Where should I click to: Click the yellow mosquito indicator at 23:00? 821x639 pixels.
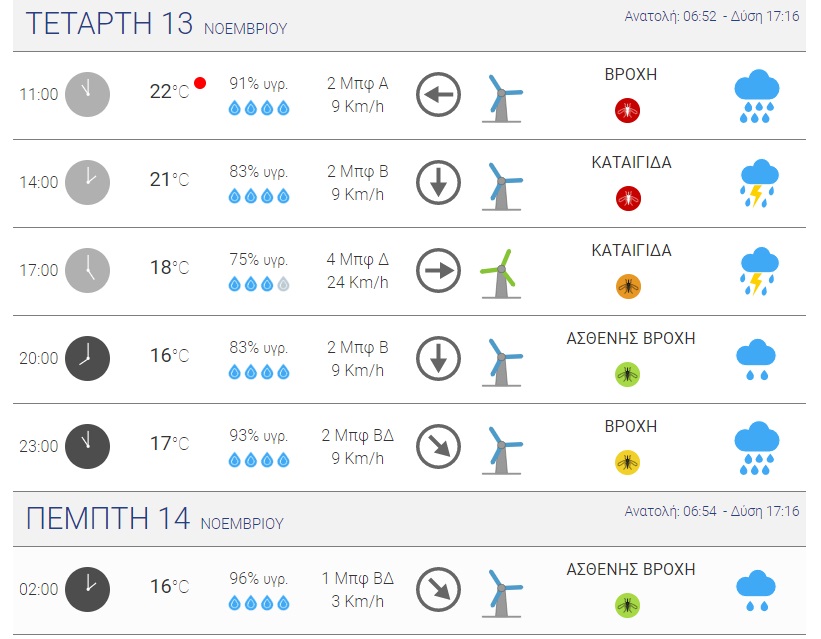coord(628,462)
